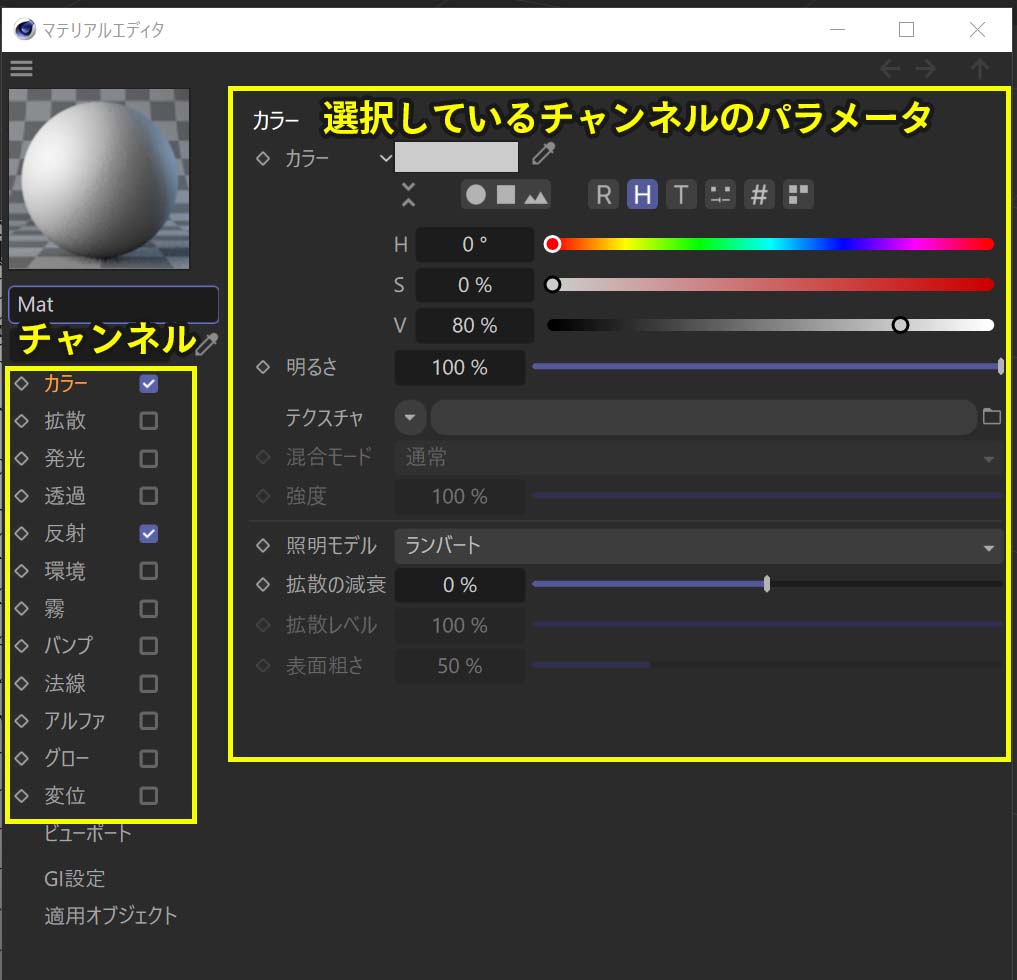This screenshot has width=1017, height=980.
Task: Click the up arrow navigation icon
Action: coord(980,69)
